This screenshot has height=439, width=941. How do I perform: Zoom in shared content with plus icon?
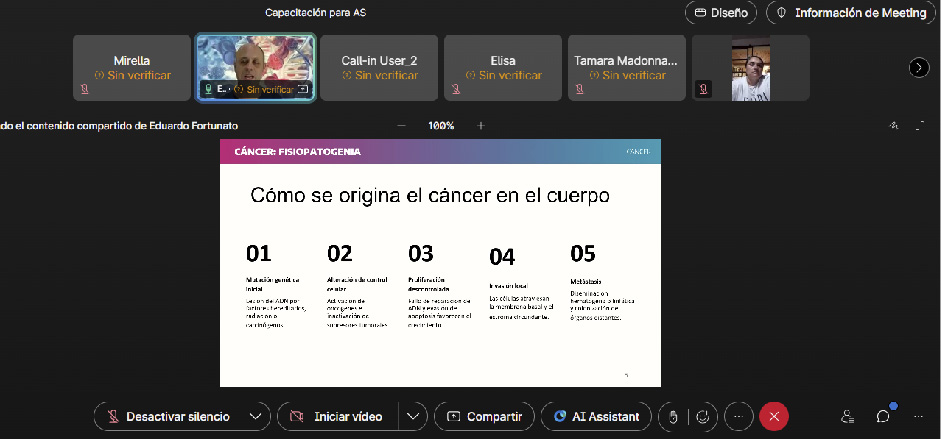481,126
